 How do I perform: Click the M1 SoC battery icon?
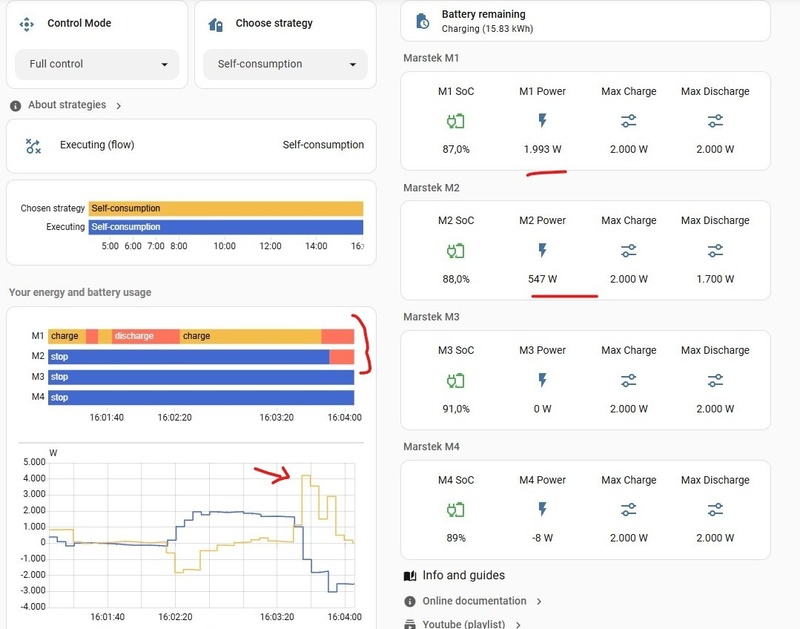[455, 121]
